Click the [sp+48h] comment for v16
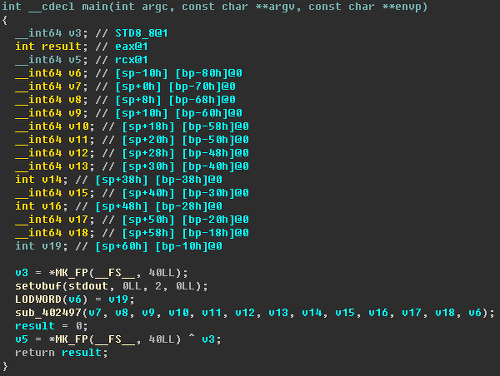This screenshot has width=500, height=376. pos(122,207)
